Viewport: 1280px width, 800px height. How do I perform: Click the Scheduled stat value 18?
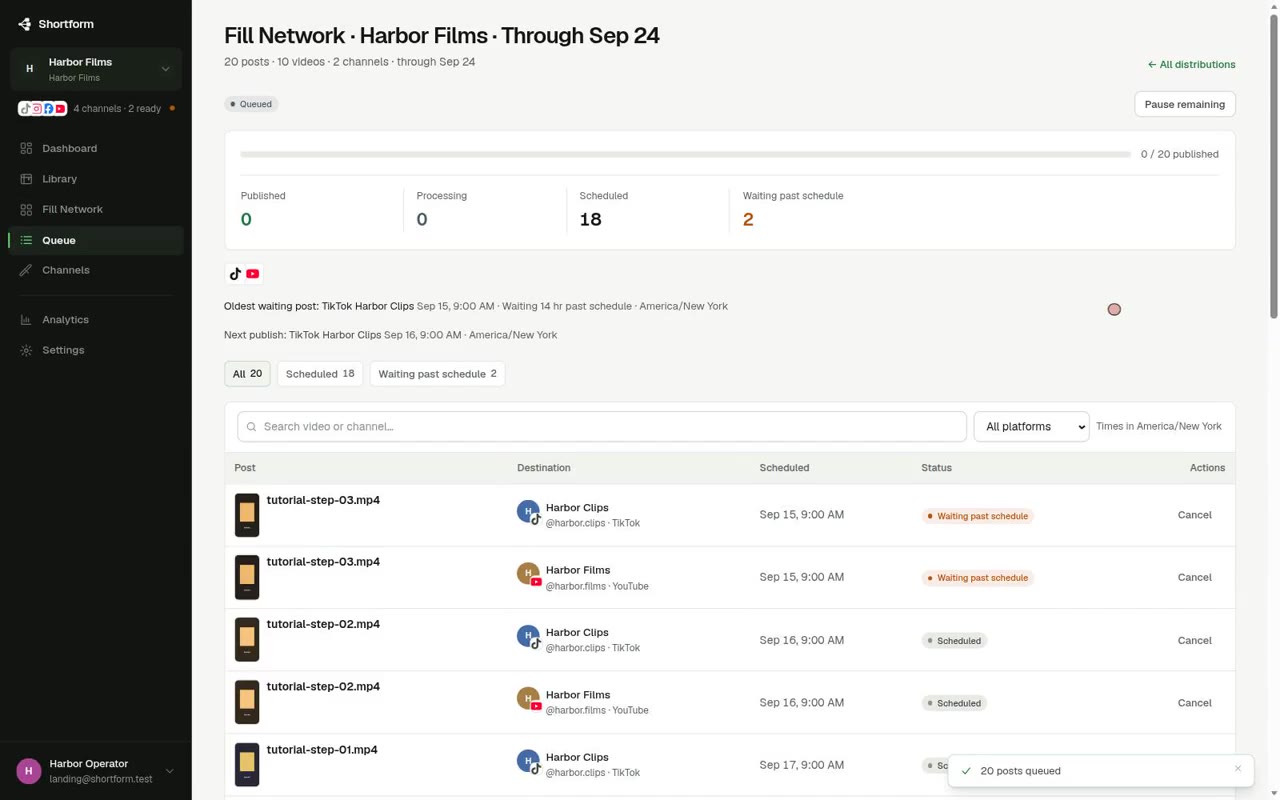[591, 219]
